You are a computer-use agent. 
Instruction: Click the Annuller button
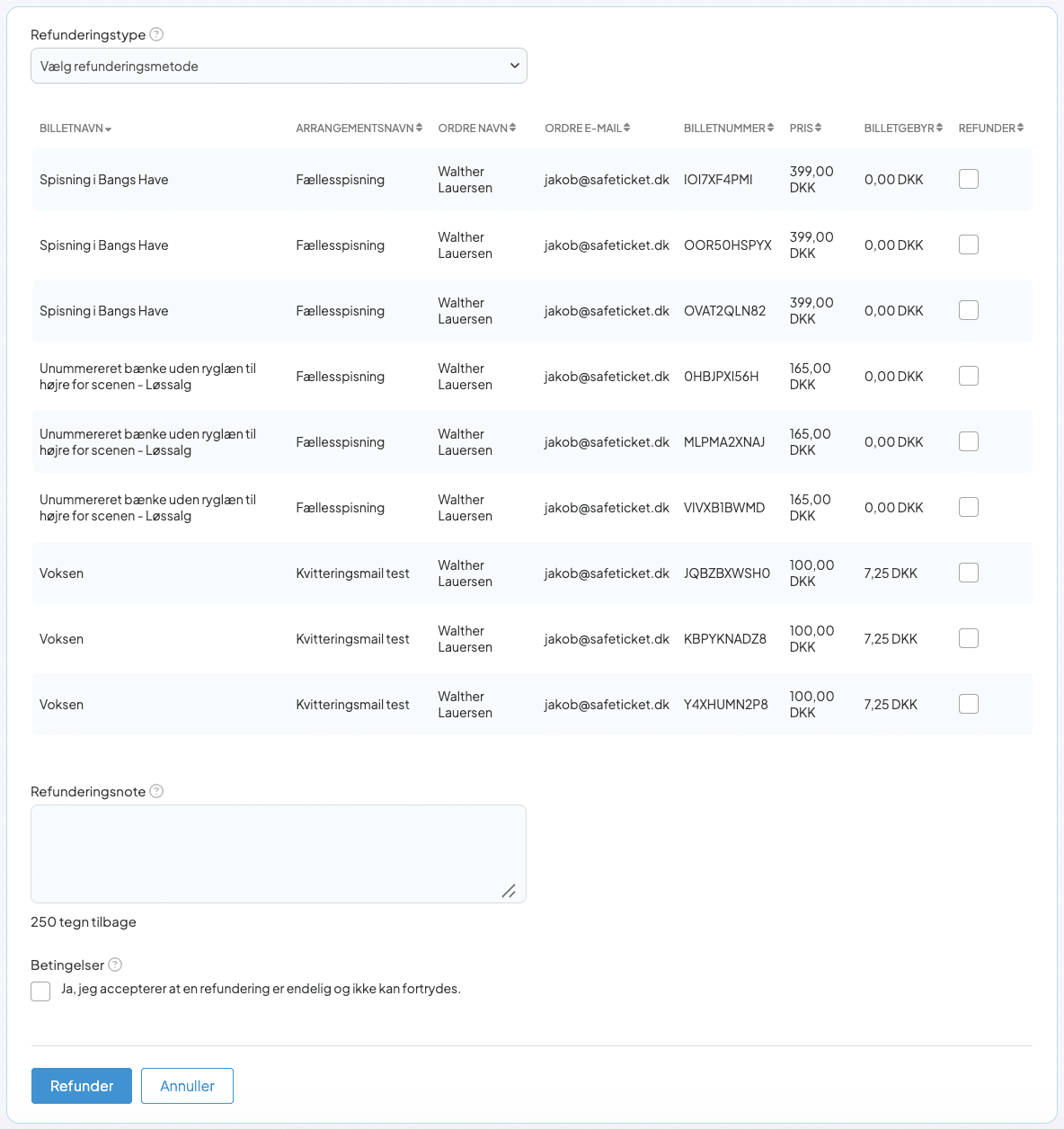tap(187, 1086)
